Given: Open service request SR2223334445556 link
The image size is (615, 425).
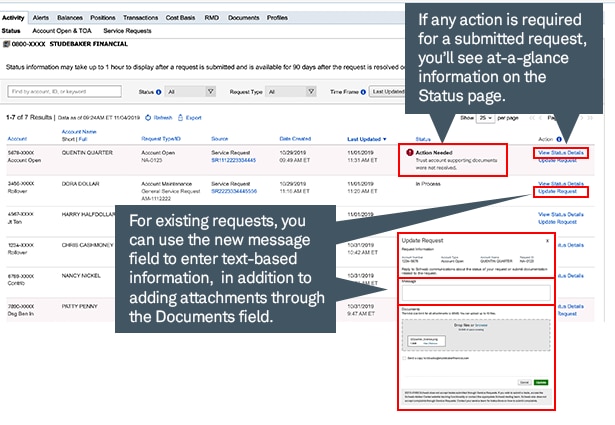Looking at the screenshot, I should click(x=234, y=191).
